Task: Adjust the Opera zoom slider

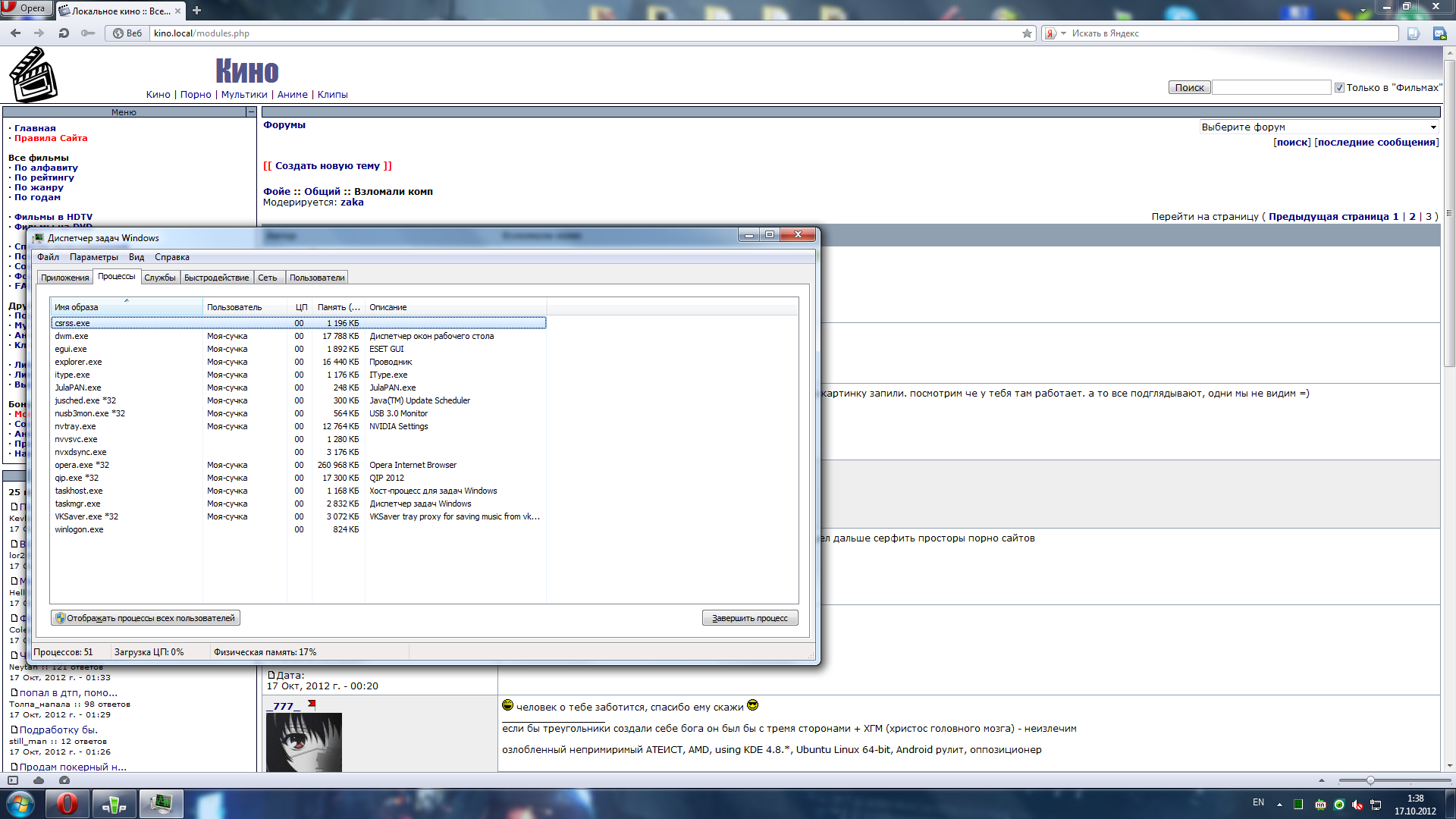Action: pyautogui.click(x=1370, y=780)
